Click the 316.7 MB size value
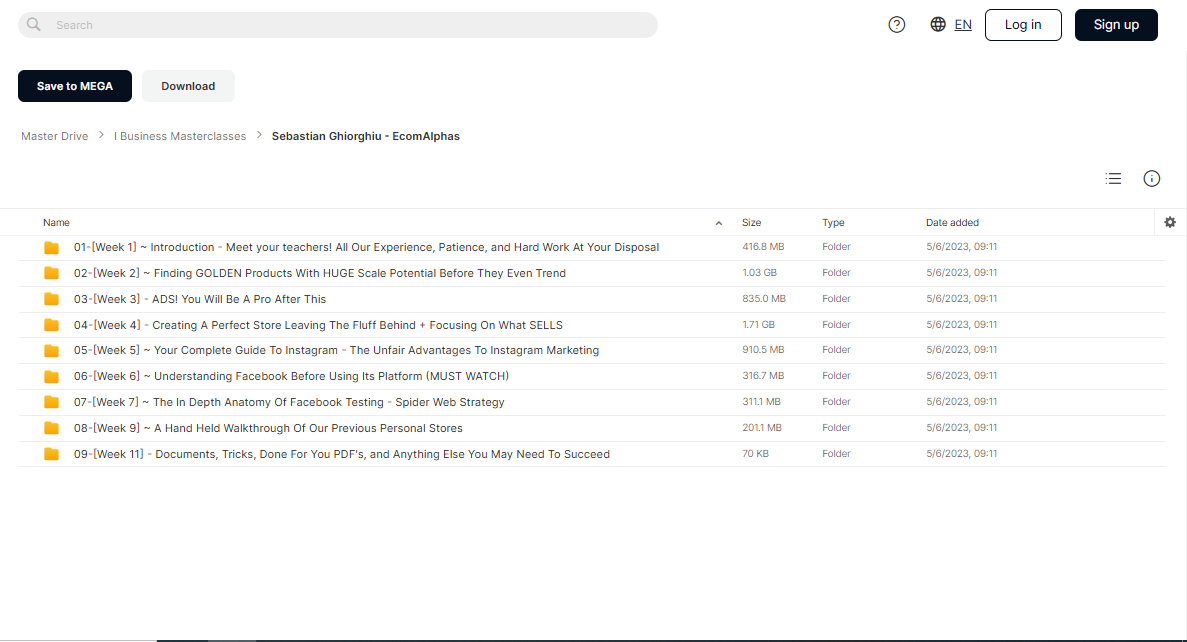The image size is (1187, 642). tap(763, 376)
